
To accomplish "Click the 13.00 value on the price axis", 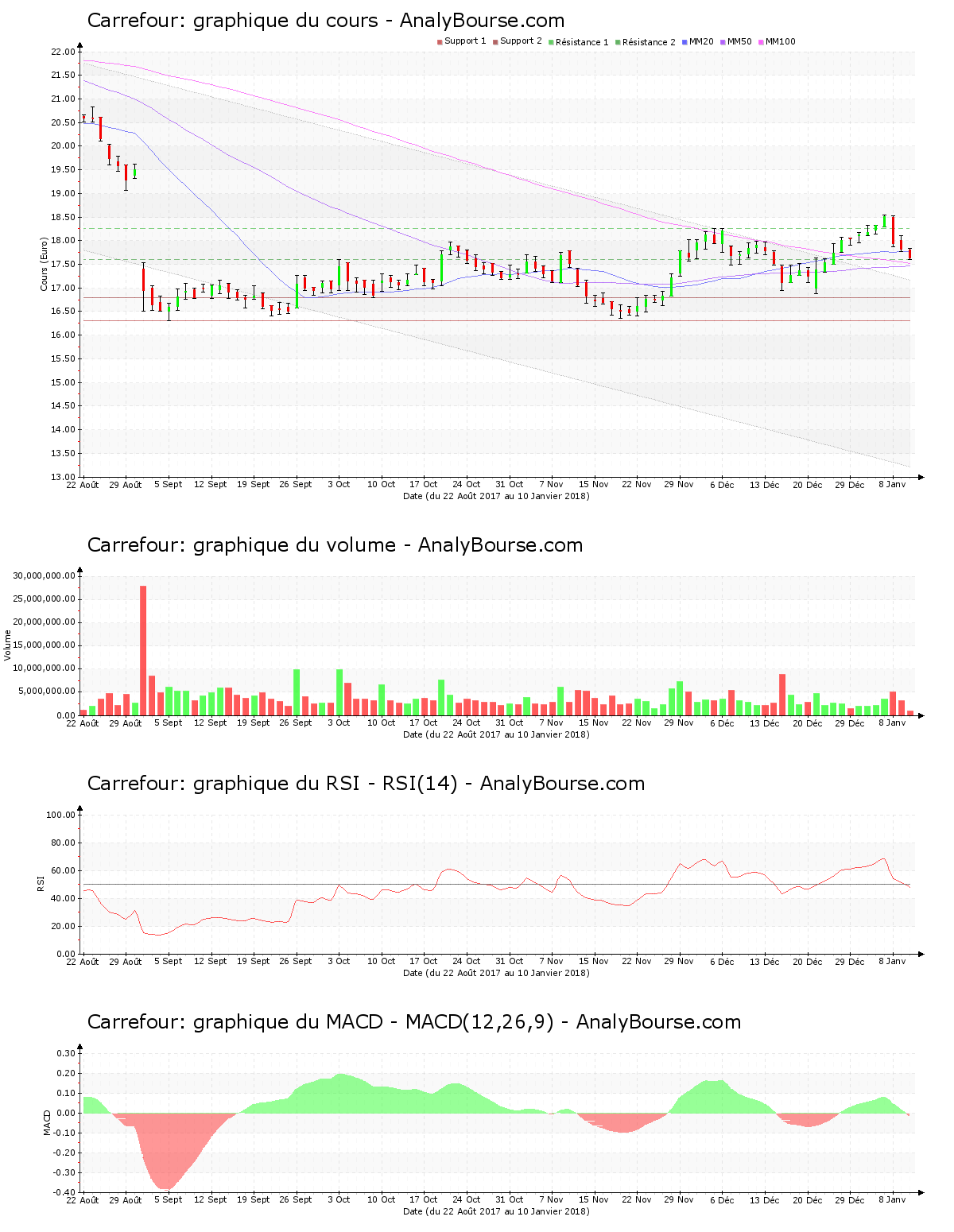I will click(63, 477).
